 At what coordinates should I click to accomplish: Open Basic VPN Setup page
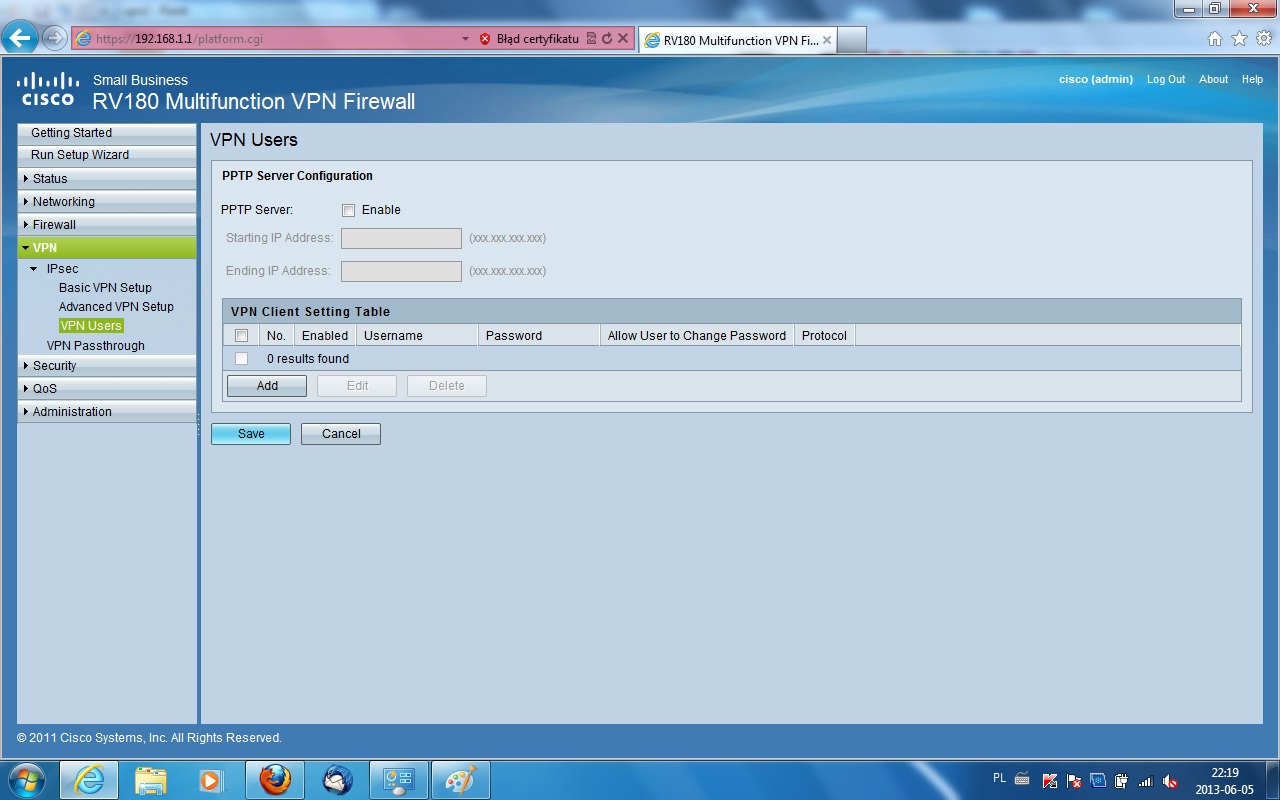click(x=105, y=288)
